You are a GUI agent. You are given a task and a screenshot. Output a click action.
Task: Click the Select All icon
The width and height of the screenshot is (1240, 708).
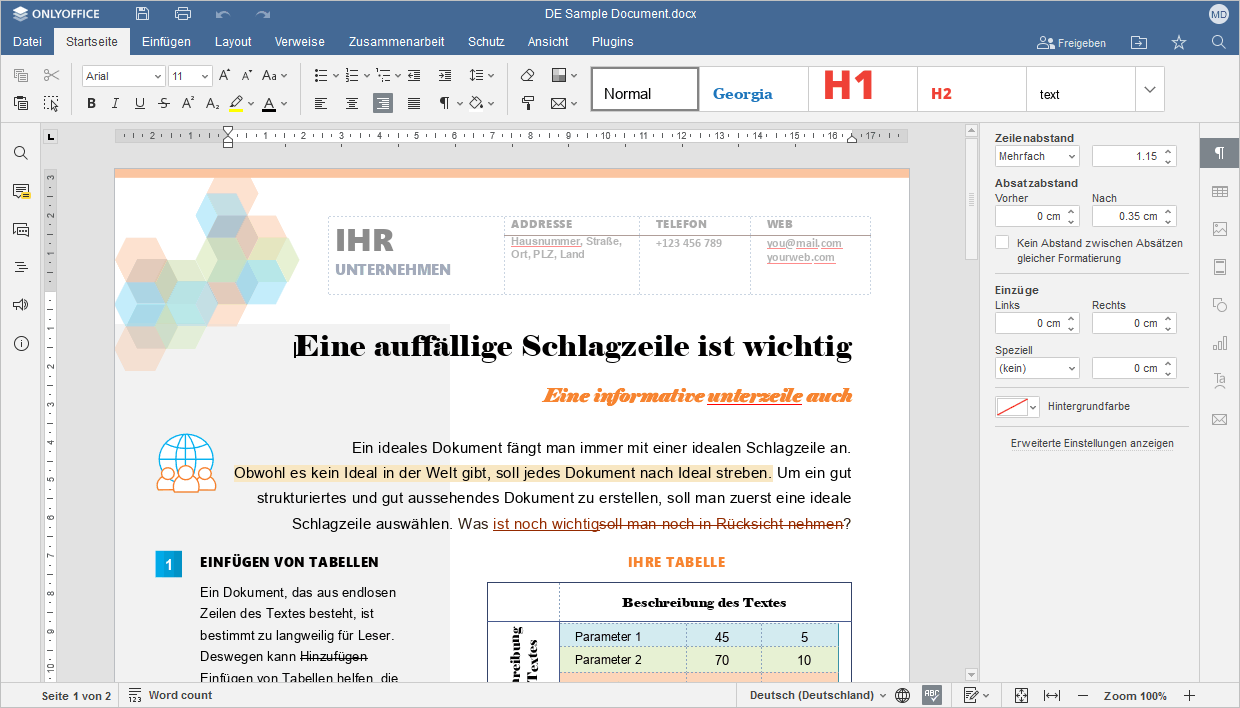coord(52,103)
